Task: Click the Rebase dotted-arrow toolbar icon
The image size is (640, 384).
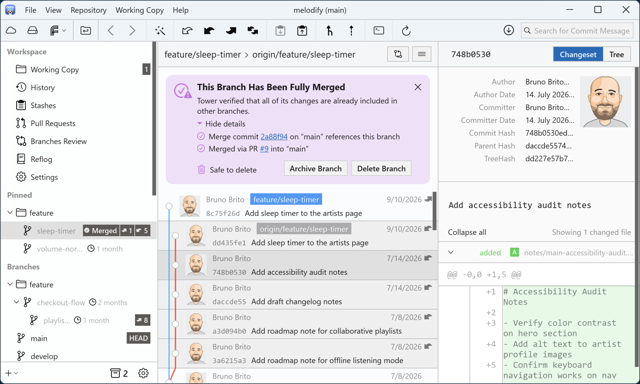Action: [351, 31]
